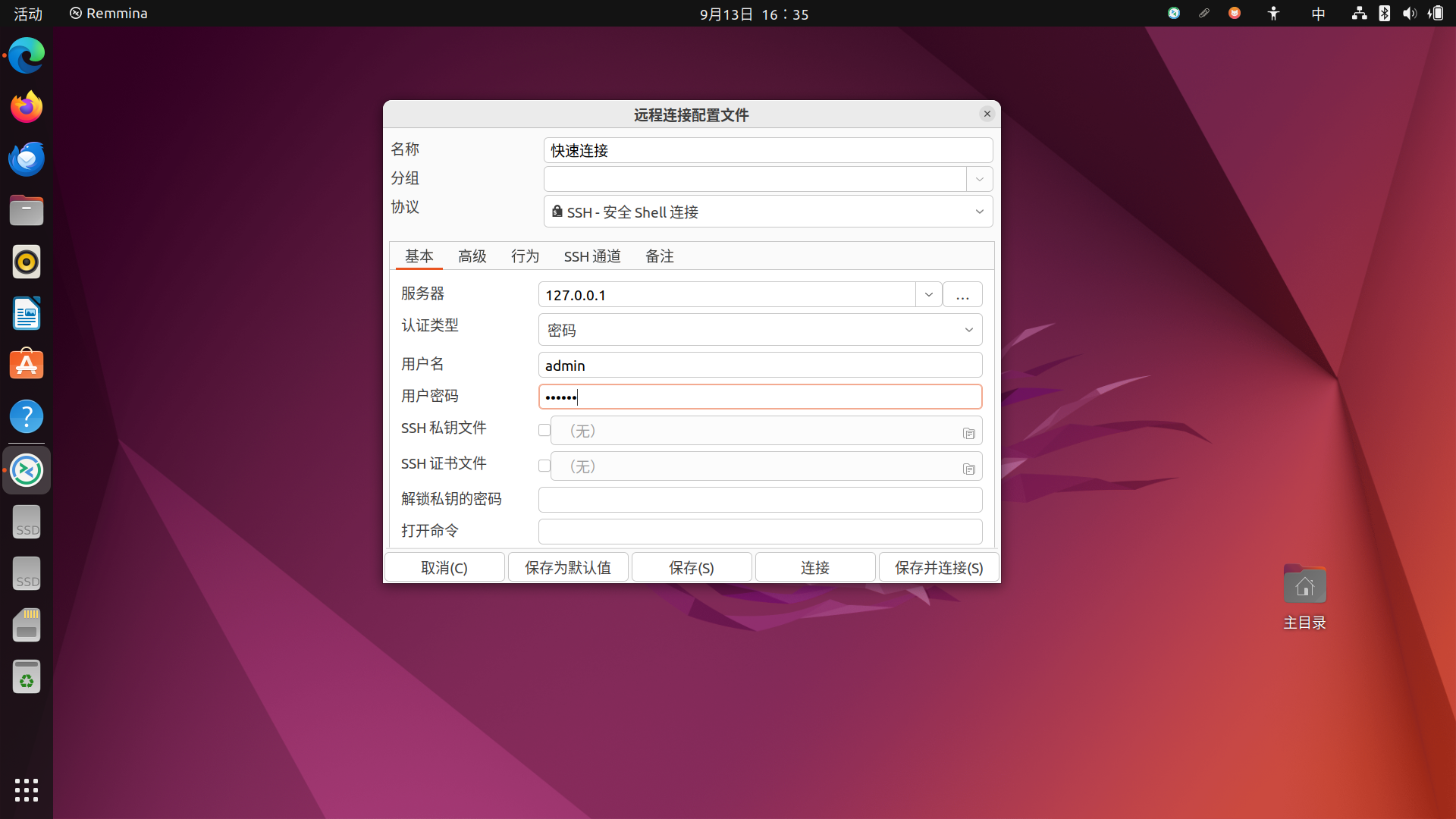The height and width of the screenshot is (819, 1456).
Task: Expand the 服务器 history dropdown arrow
Action: click(928, 294)
